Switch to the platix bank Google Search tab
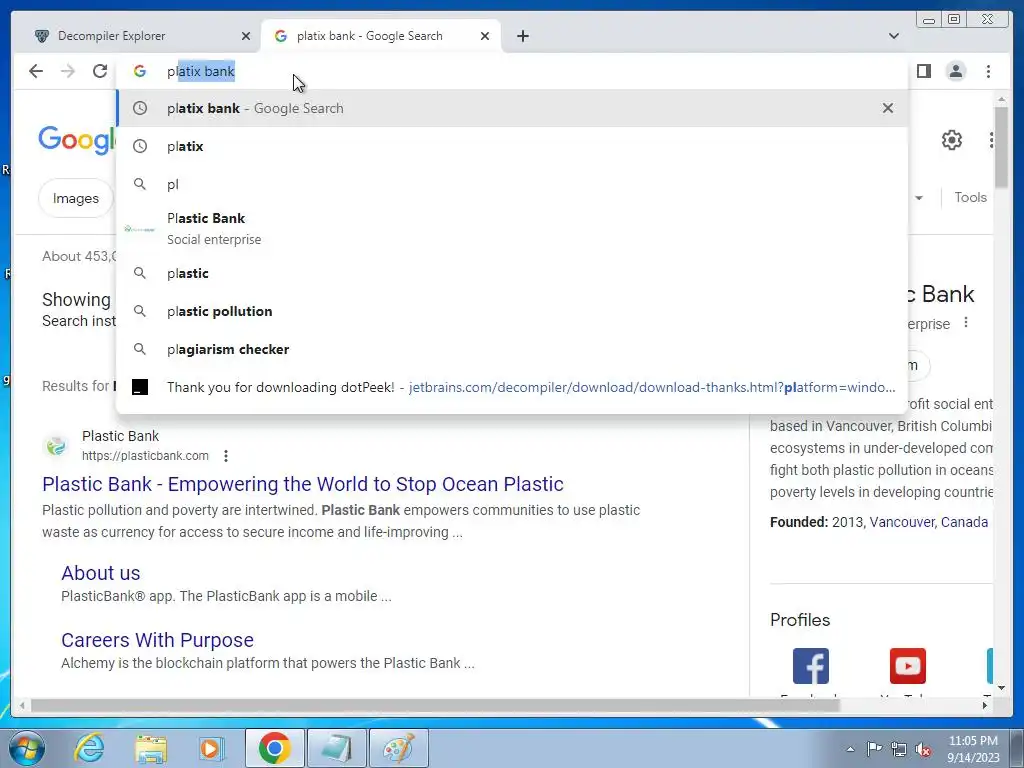 [381, 36]
